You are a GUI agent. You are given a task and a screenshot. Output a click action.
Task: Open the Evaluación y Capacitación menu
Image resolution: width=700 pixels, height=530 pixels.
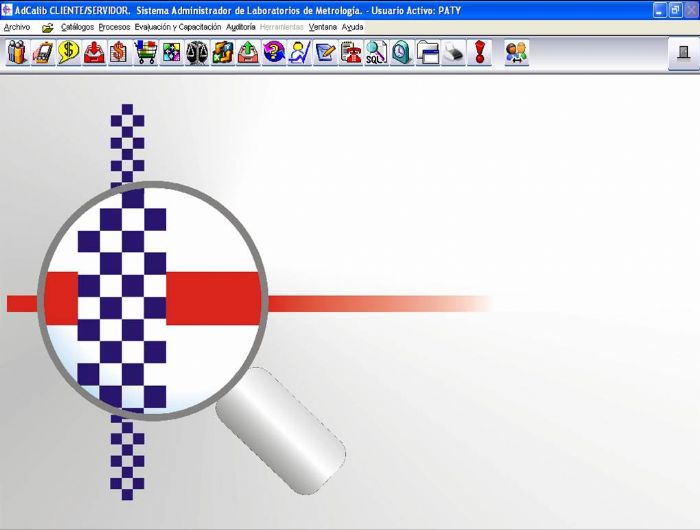pyautogui.click(x=178, y=27)
